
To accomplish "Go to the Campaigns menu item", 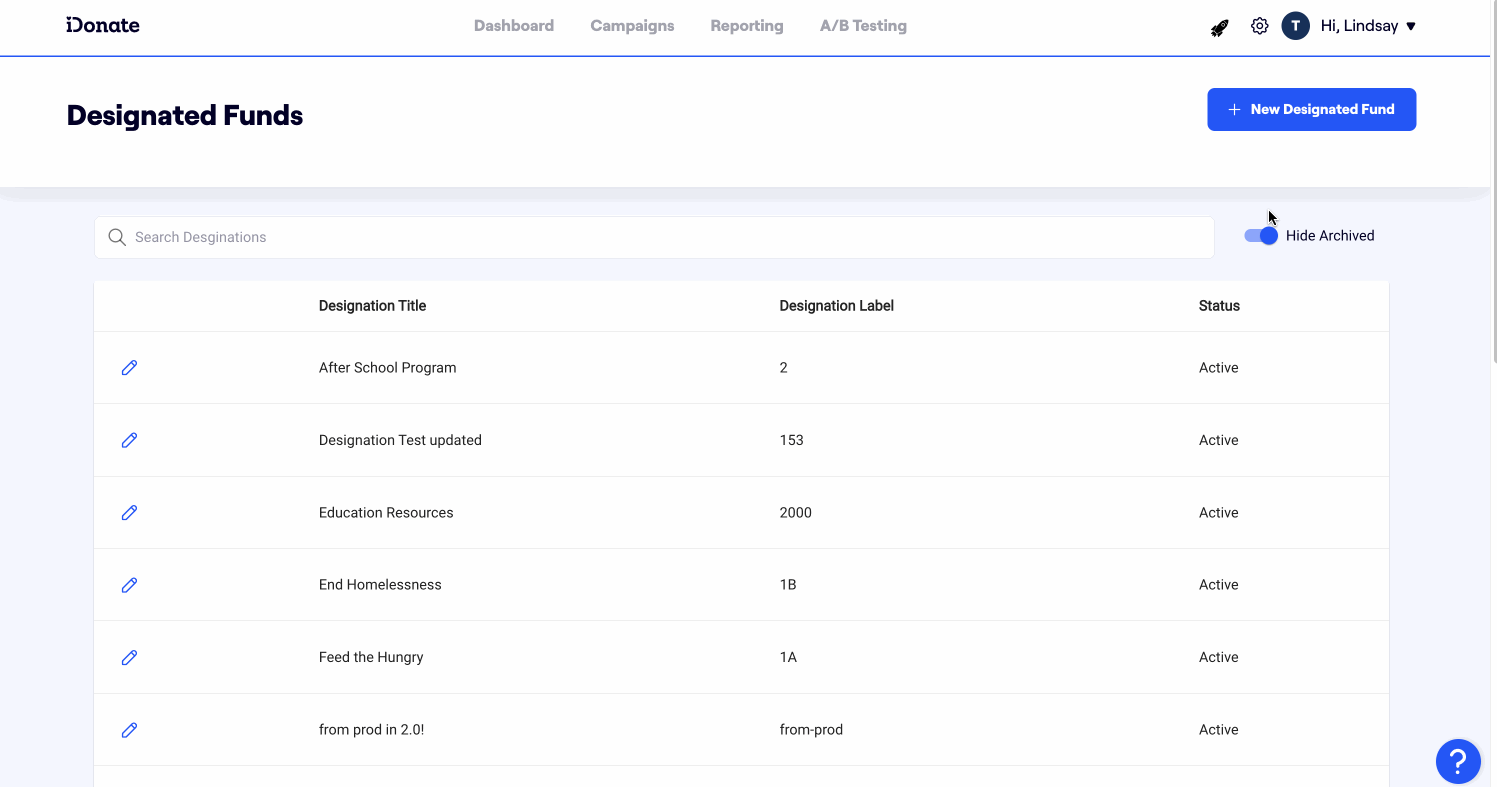I will 632,26.
